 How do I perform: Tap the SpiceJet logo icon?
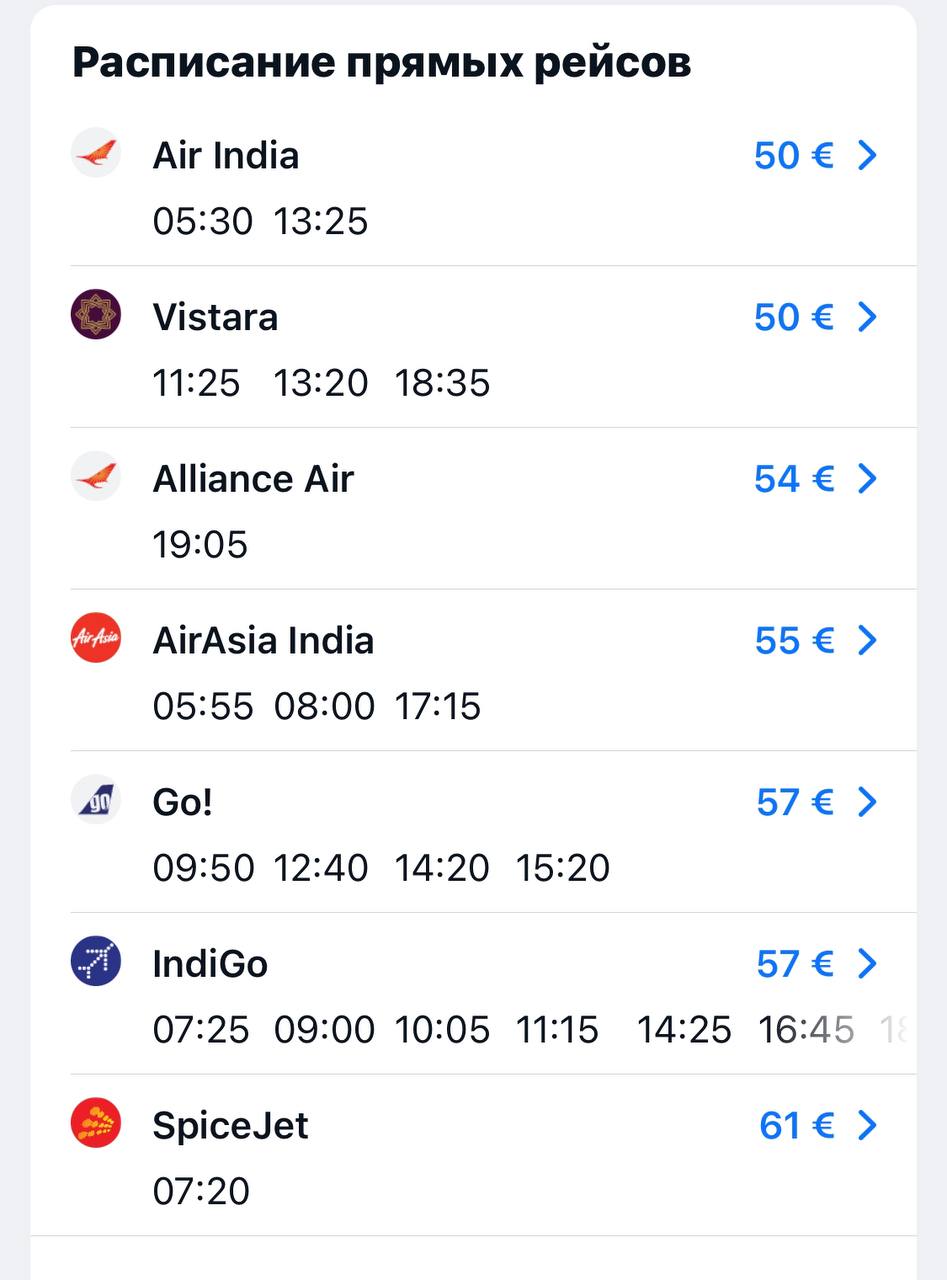(96, 1124)
